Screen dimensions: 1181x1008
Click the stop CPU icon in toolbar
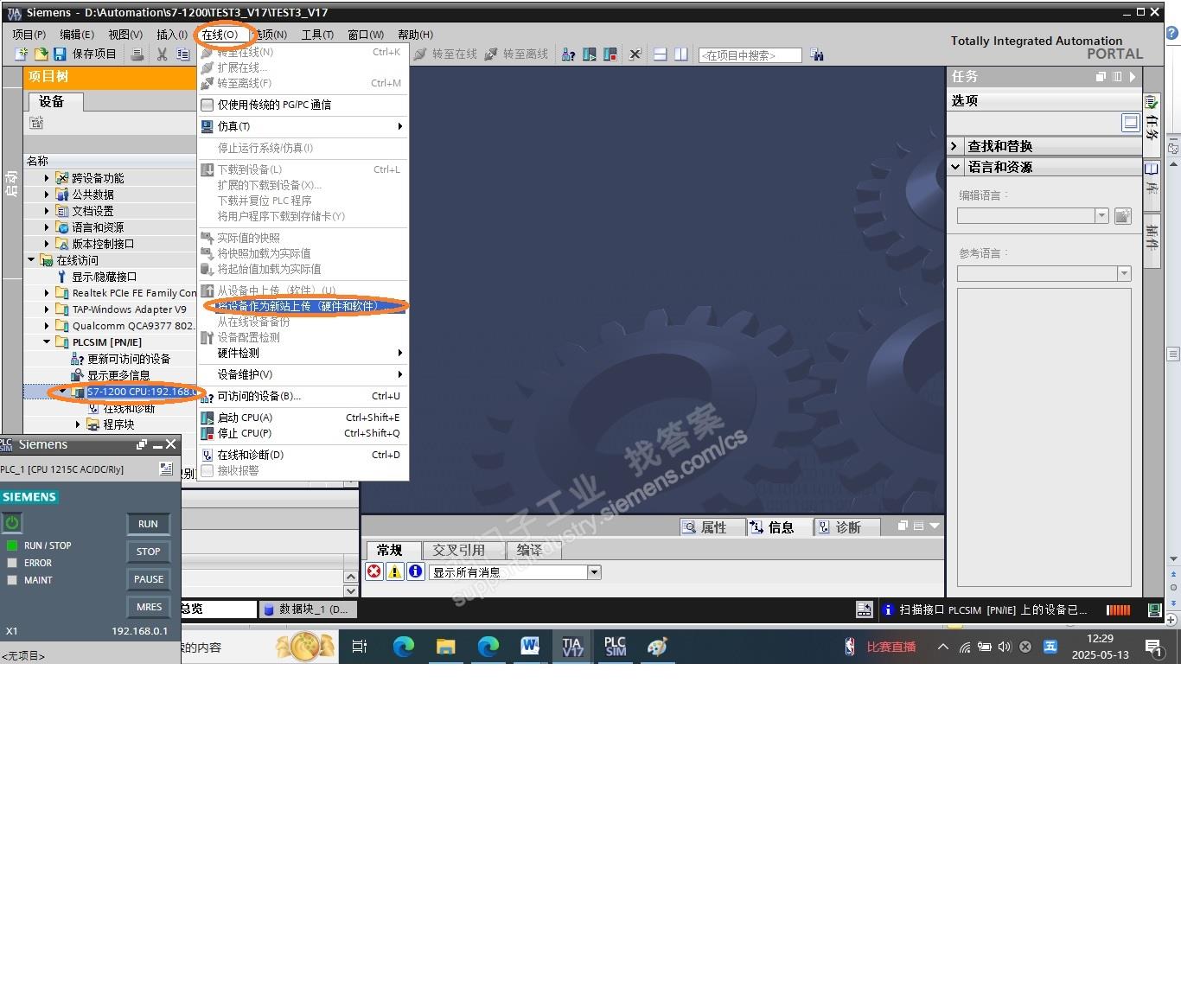point(610,54)
